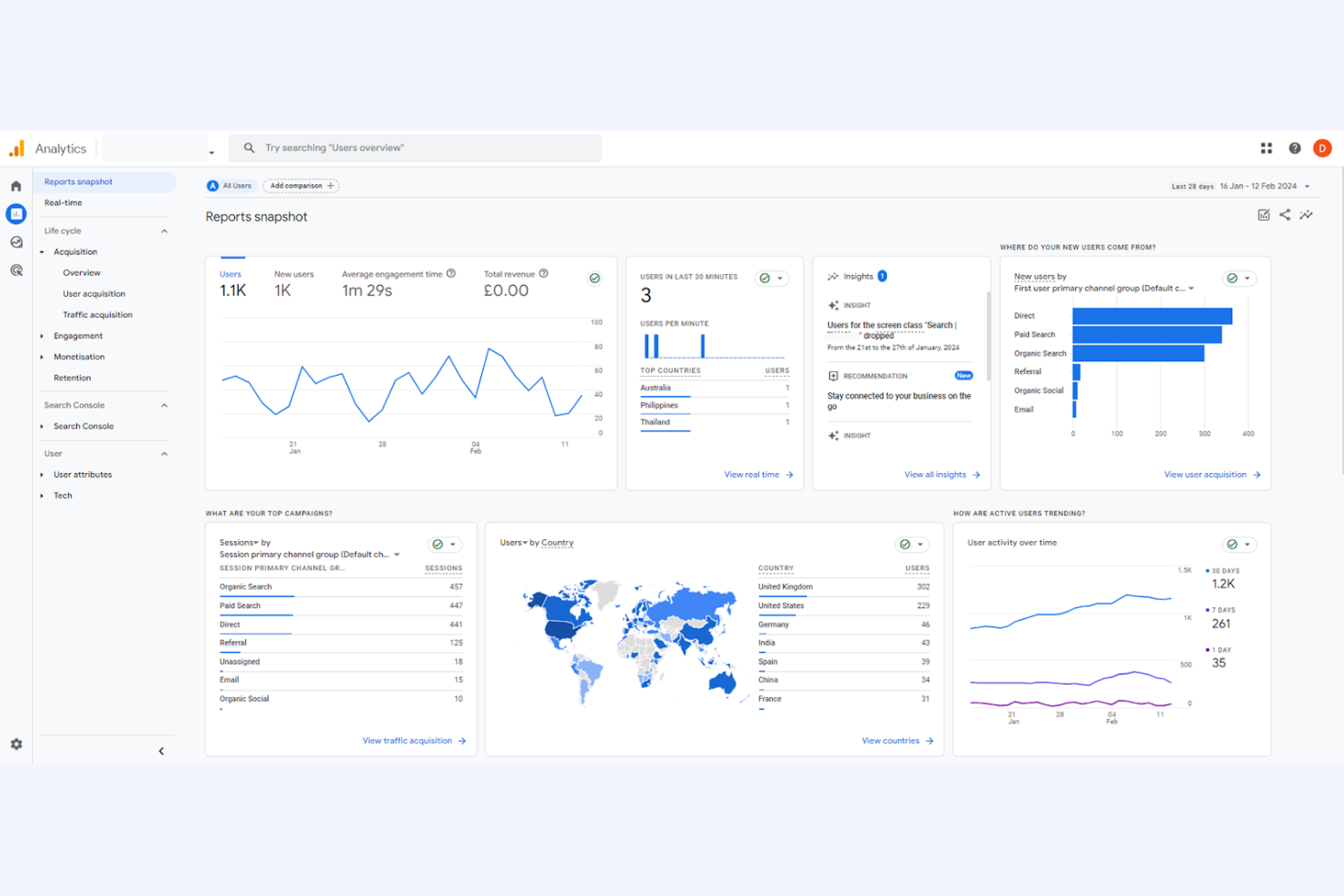Viewport: 1344px width, 896px height.
Task: Open the Explore icon in the left rail
Action: tap(15, 242)
